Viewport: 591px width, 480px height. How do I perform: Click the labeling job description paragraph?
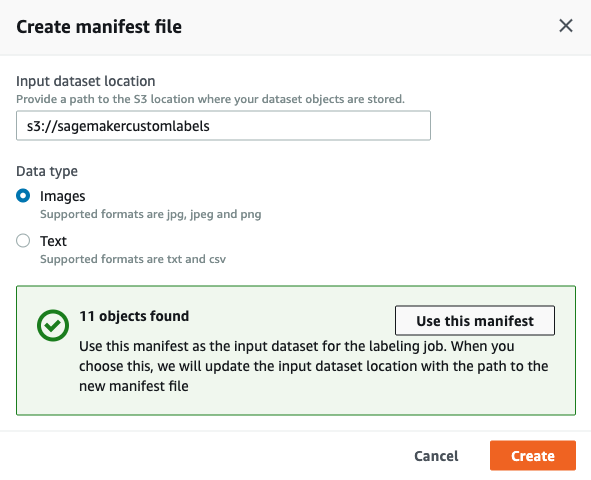(314, 366)
